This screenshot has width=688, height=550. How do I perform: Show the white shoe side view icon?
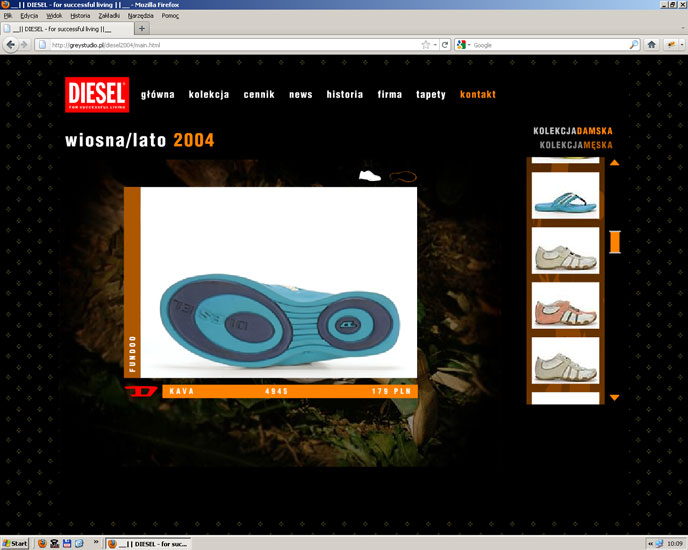click(370, 176)
